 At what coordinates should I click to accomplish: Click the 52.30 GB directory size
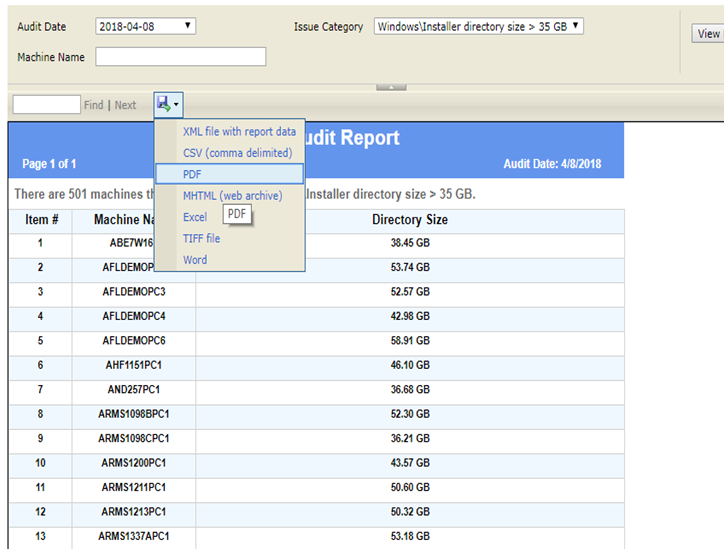tap(410, 414)
